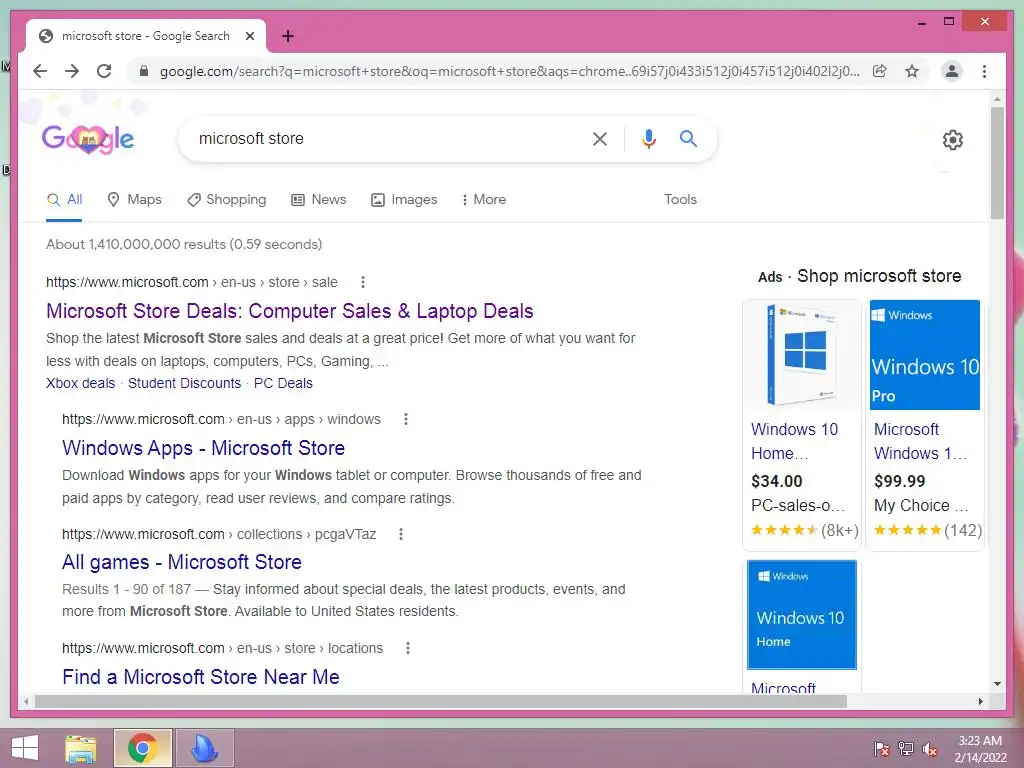Image resolution: width=1024 pixels, height=768 pixels.
Task: Click the Google Valentine doodle logo
Action: point(88,138)
